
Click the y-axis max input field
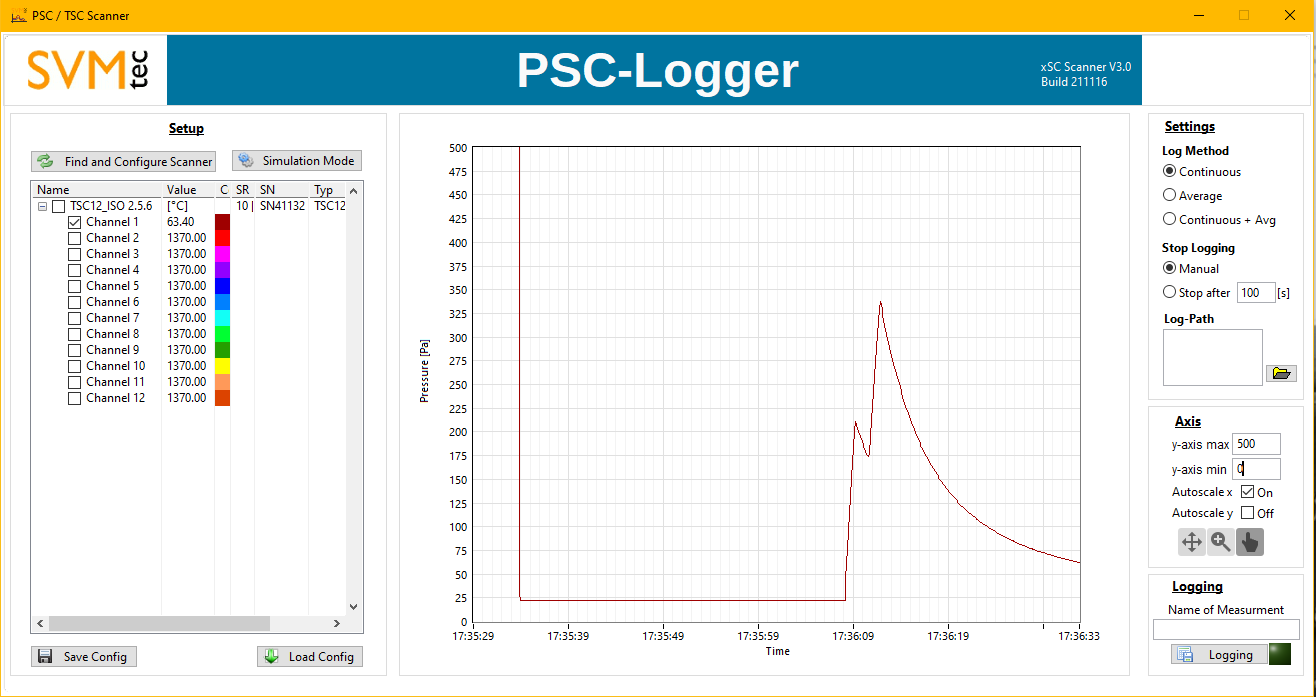(x=1256, y=444)
